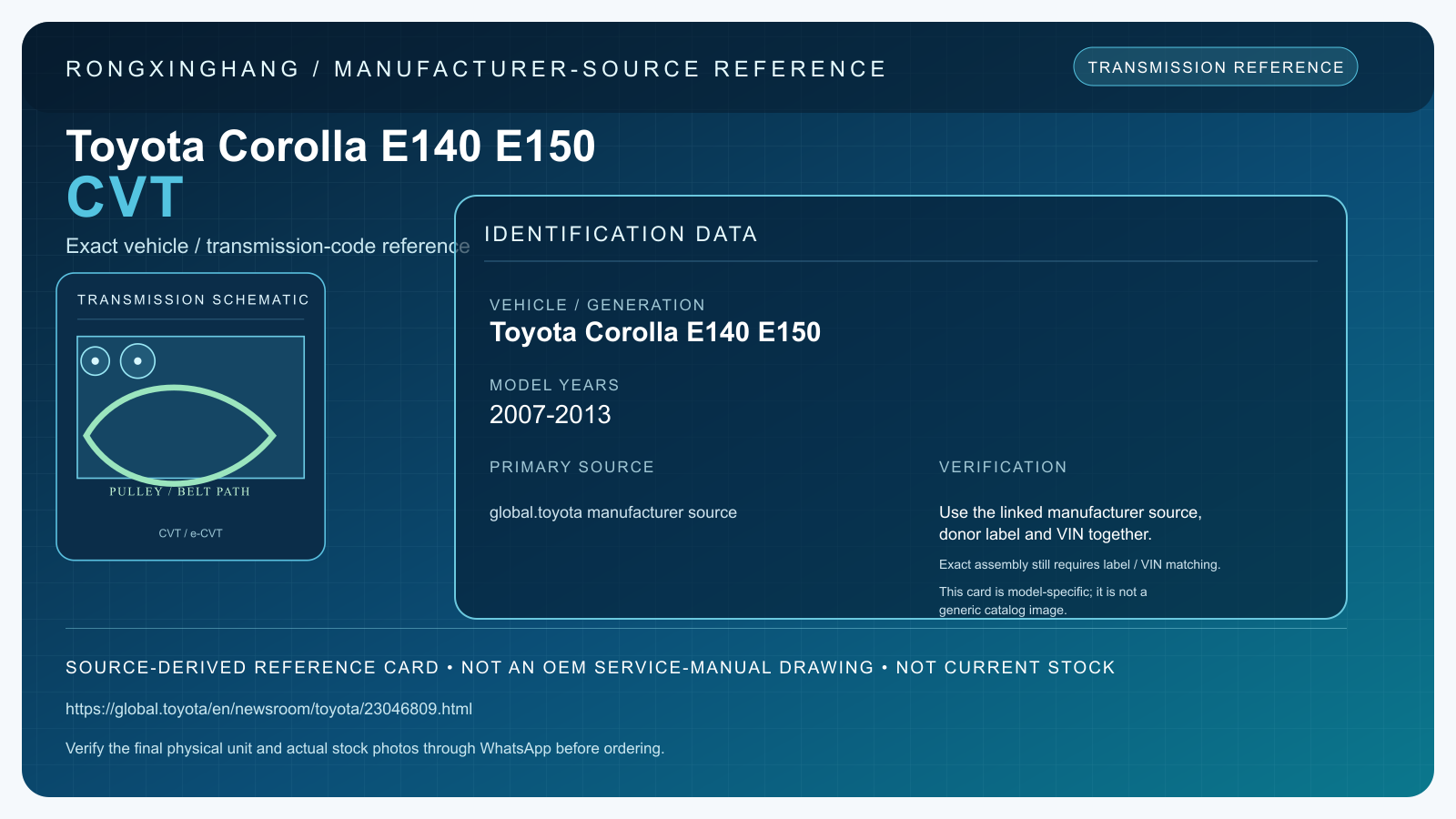
Task: Click the green belt path loop
Action: 179,435
